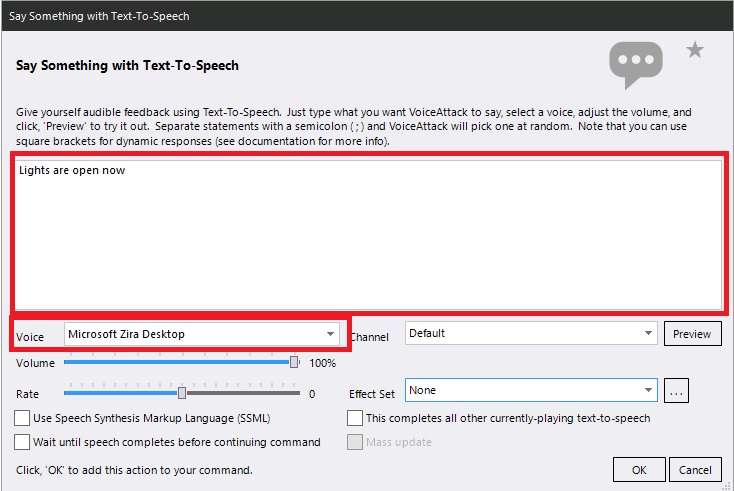Select Microsoft Zira Desktop voice field
The width and height of the screenshot is (734, 491).
[x=202, y=334]
